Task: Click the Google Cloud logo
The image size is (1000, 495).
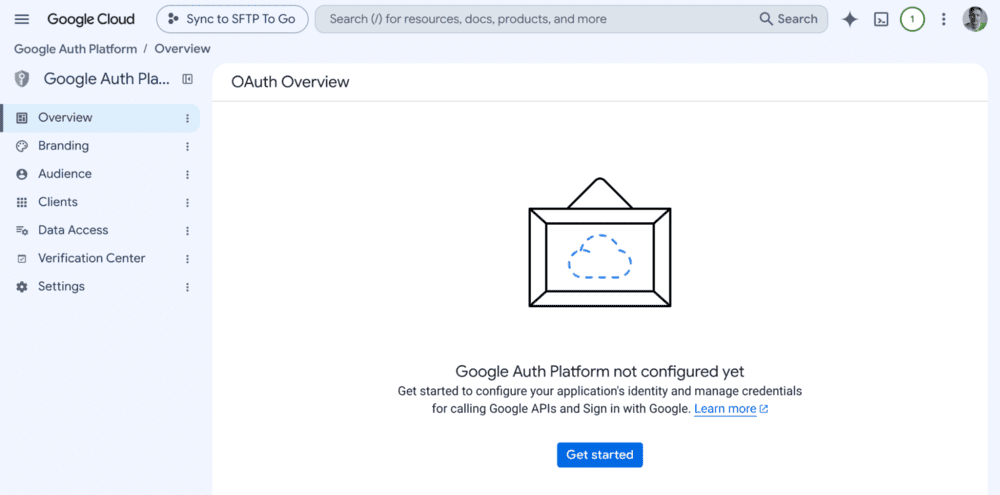Action: click(x=91, y=19)
